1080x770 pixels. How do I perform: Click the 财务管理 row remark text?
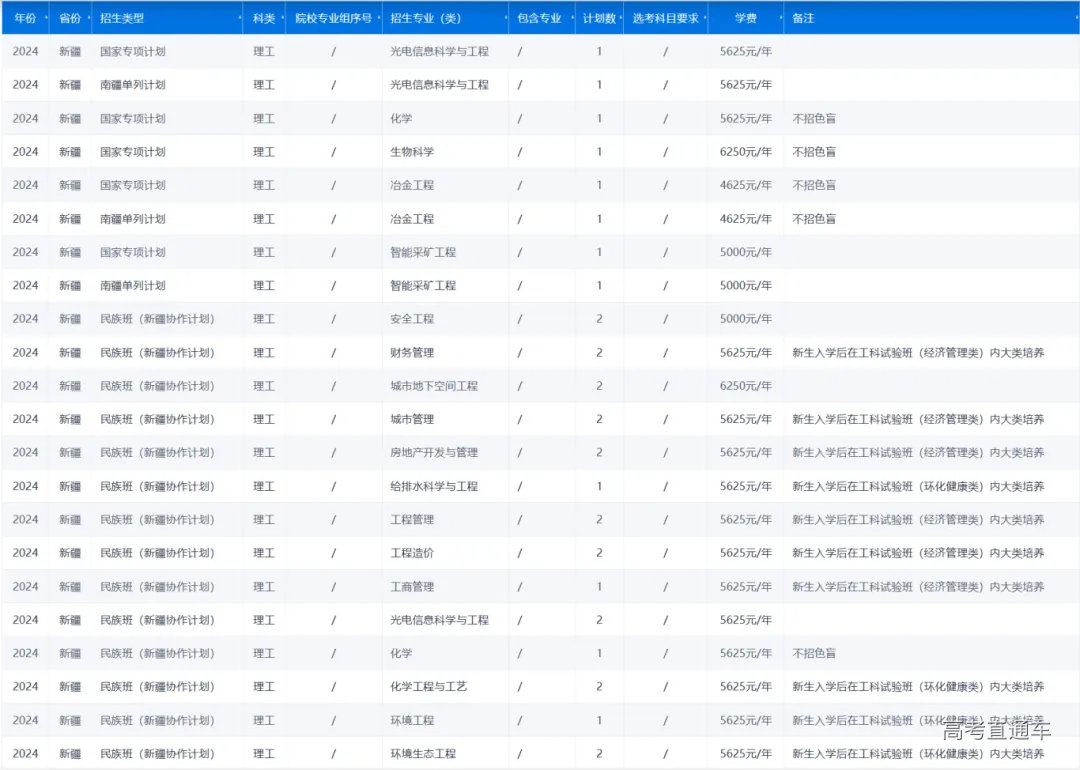(x=918, y=353)
